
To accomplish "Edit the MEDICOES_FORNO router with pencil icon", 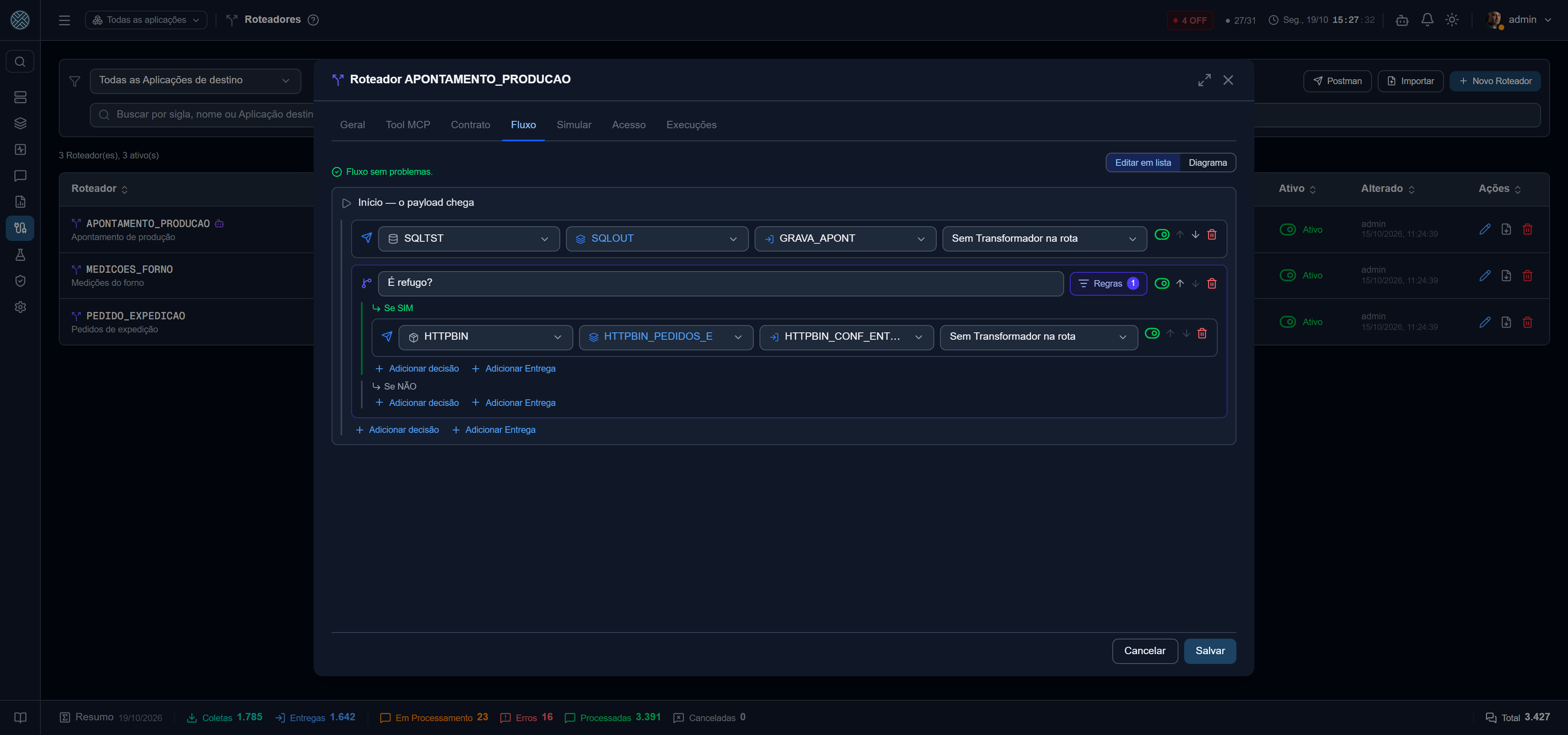I will (x=1485, y=276).
